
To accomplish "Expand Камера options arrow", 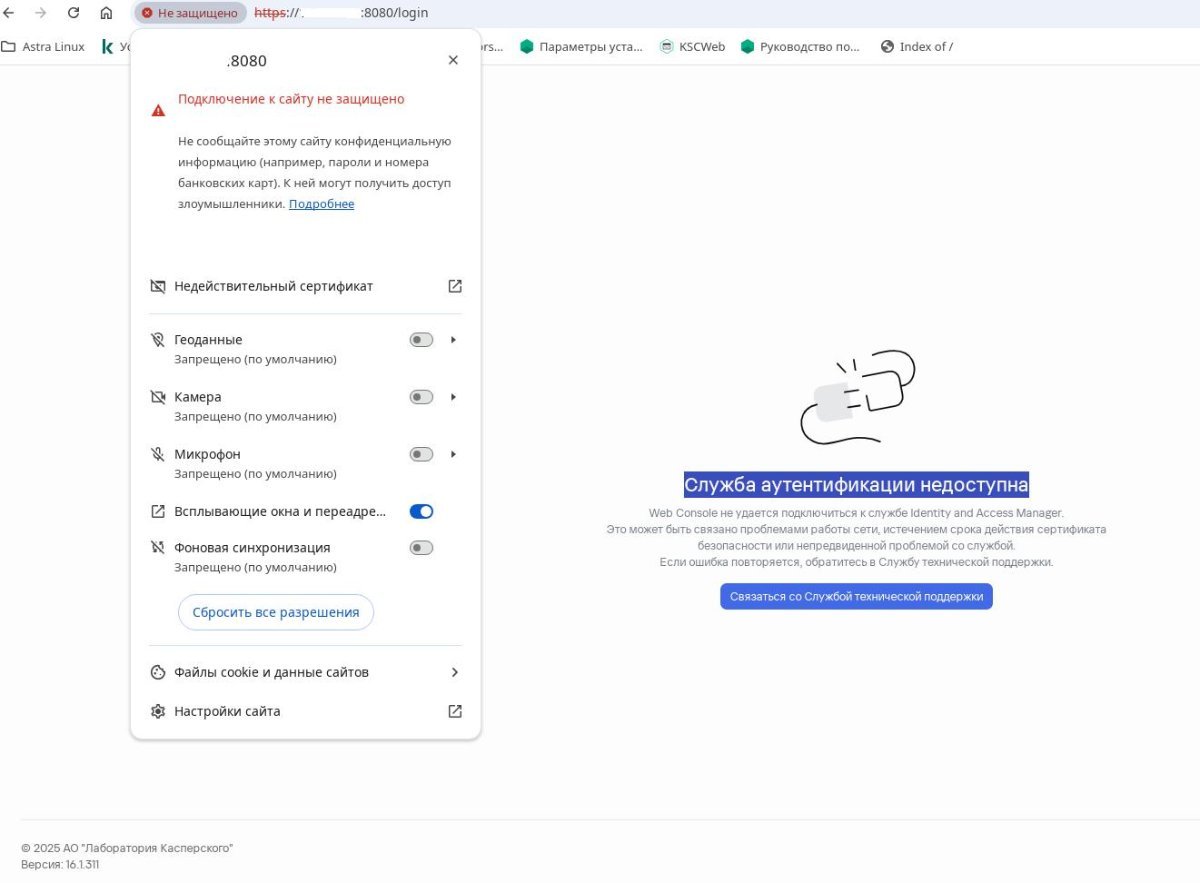I will click(x=453, y=397).
